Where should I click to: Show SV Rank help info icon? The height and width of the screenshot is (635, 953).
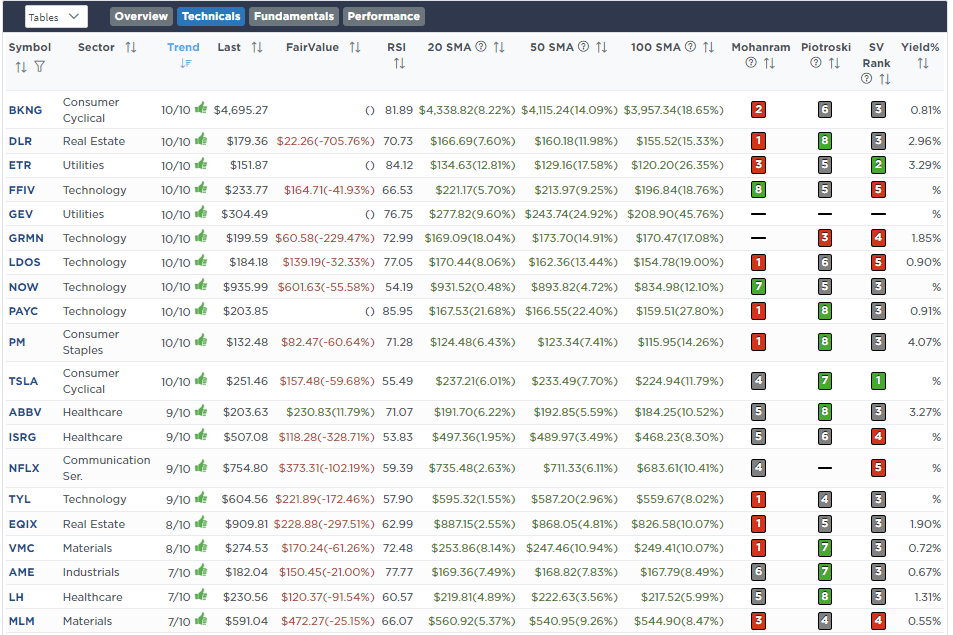867,78
